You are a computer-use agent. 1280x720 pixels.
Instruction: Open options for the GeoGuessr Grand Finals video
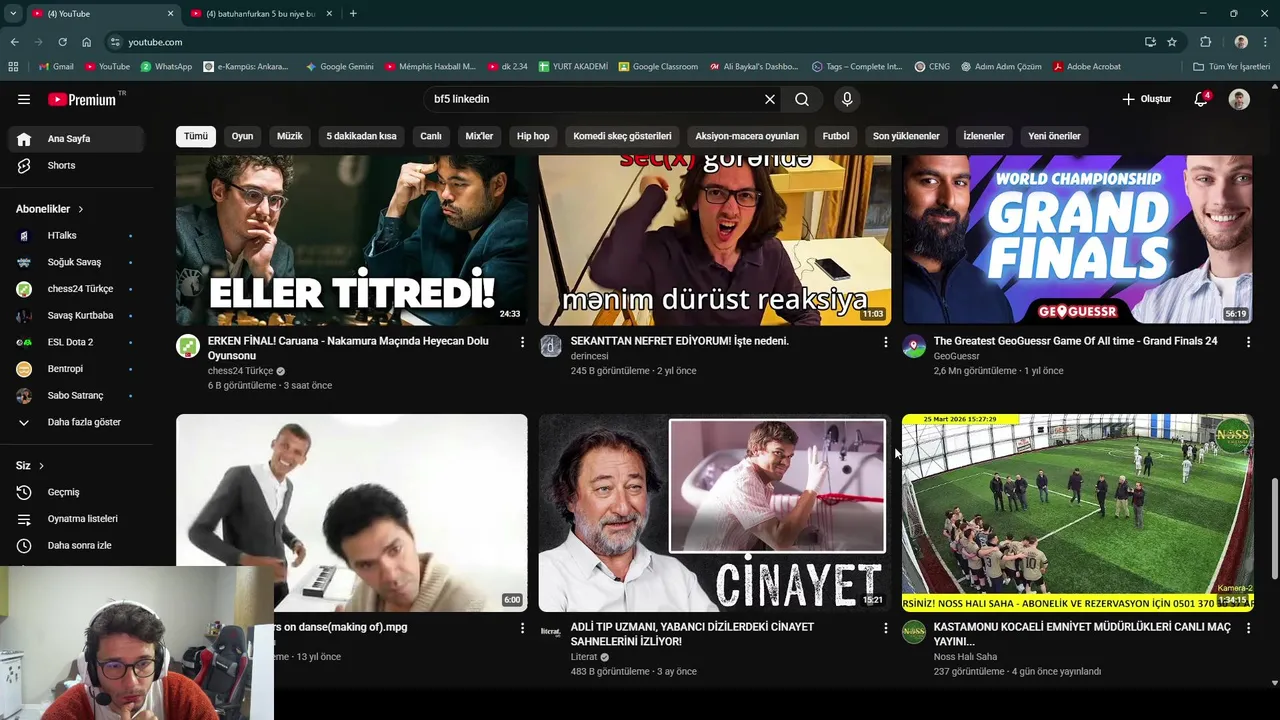point(1248,342)
